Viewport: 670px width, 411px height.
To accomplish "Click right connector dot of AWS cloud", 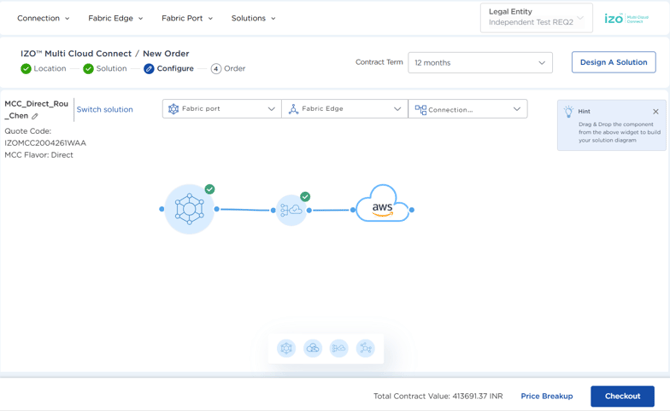I will [x=411, y=210].
